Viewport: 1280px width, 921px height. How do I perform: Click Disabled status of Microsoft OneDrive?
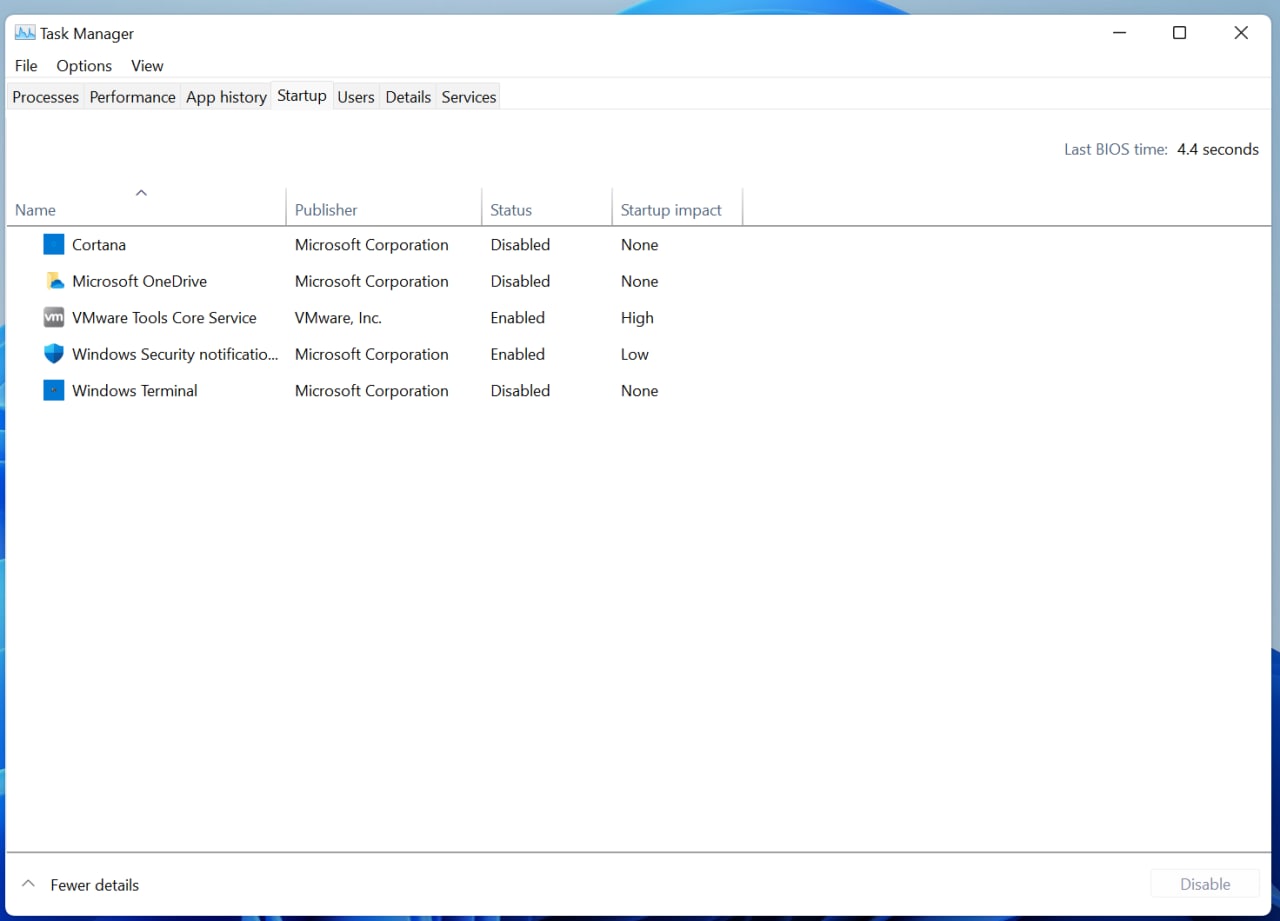tap(520, 281)
